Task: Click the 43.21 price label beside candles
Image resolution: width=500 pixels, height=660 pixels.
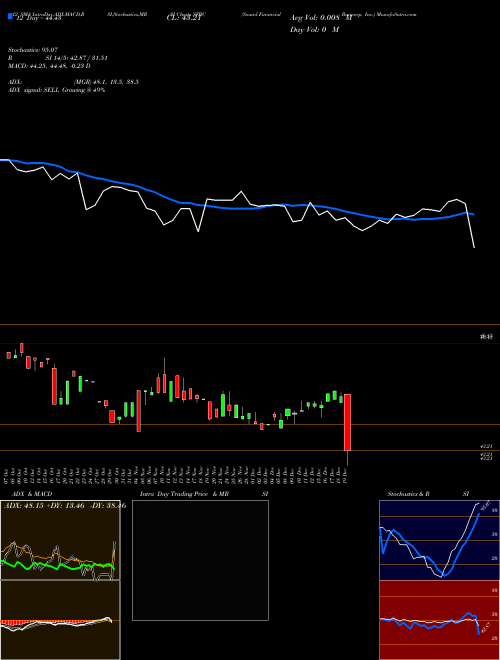Action: (x=486, y=446)
